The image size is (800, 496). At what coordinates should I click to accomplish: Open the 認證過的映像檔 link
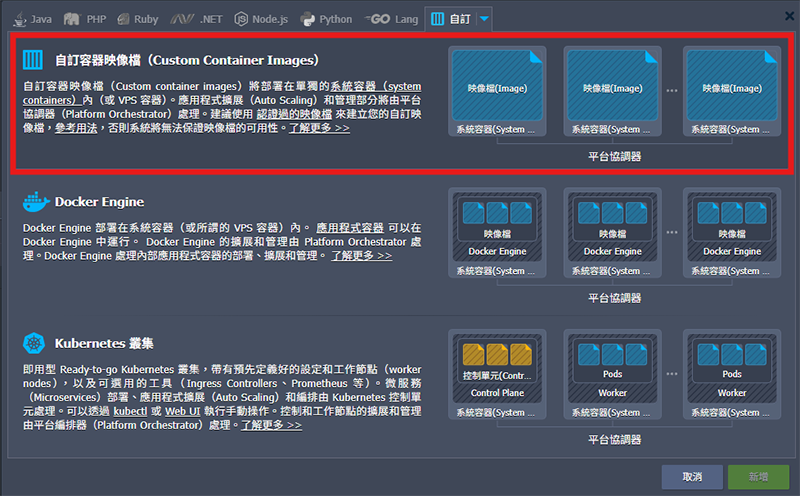pyautogui.click(x=294, y=114)
